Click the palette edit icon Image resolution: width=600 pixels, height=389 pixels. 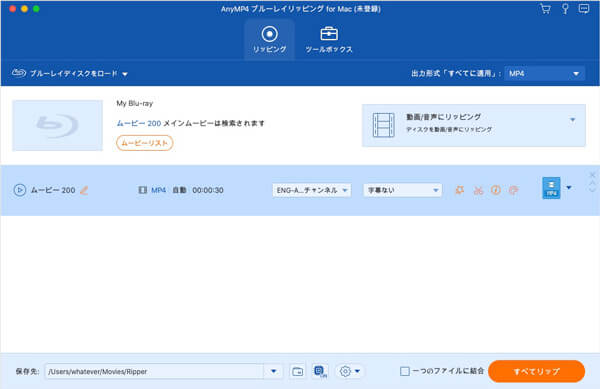point(514,190)
